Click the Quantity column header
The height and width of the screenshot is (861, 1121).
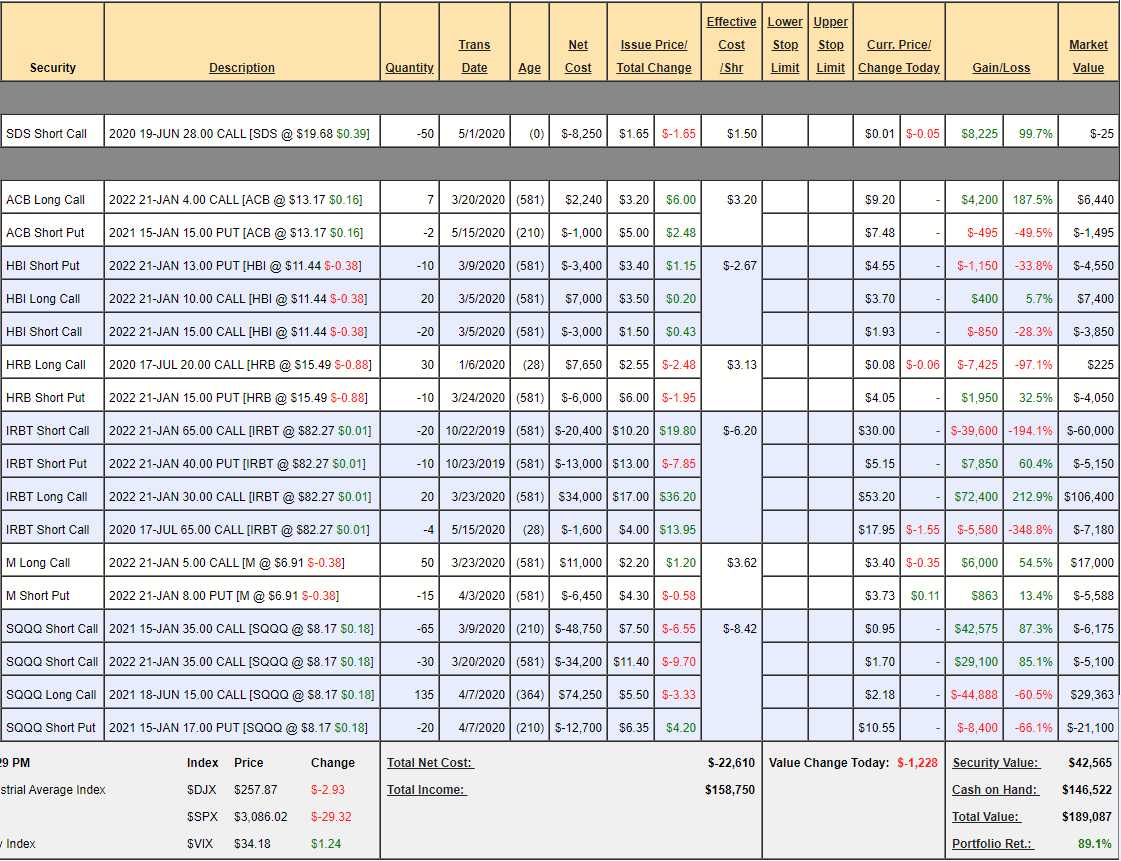409,68
